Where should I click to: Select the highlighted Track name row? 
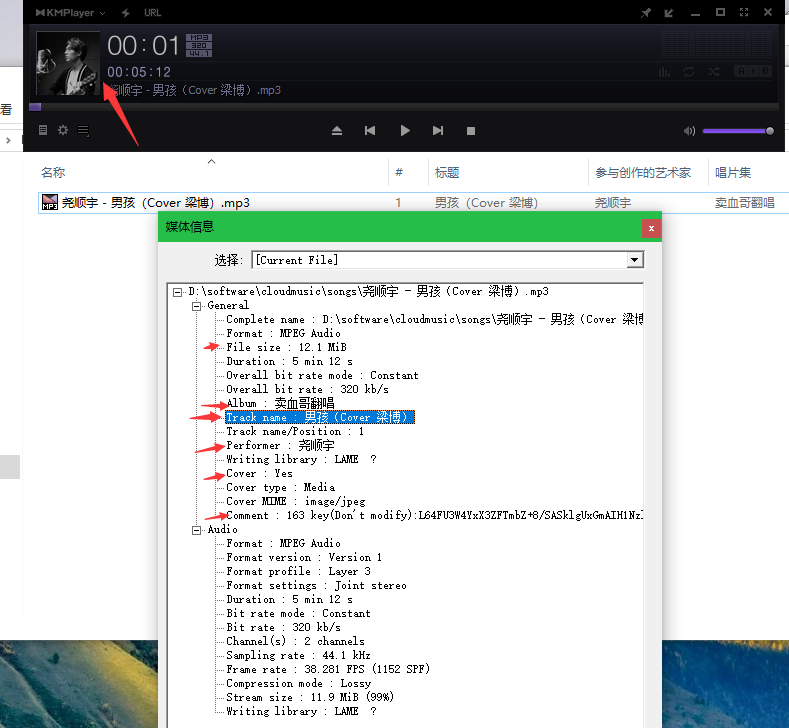coord(320,417)
